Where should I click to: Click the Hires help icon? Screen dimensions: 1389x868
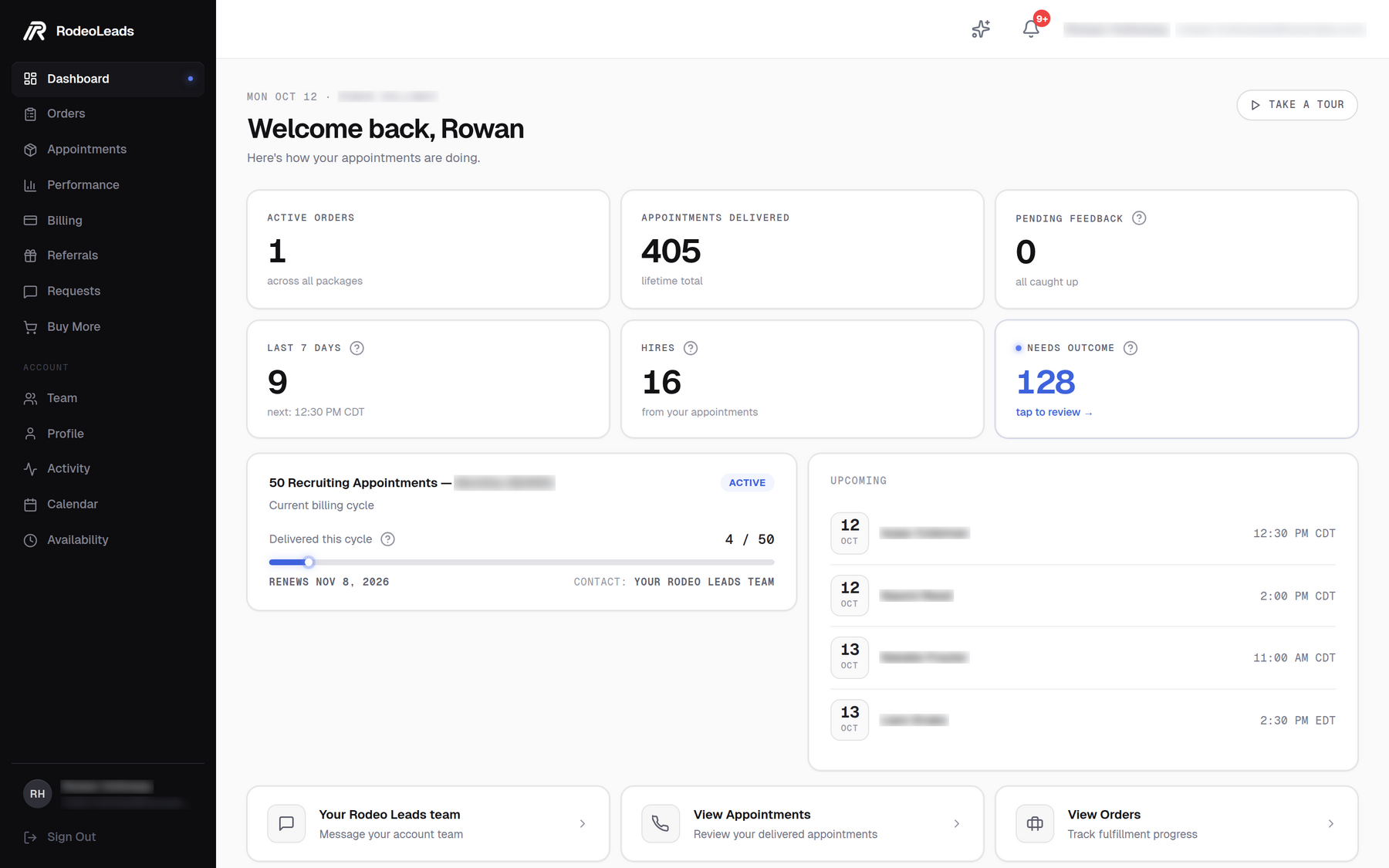coord(691,348)
